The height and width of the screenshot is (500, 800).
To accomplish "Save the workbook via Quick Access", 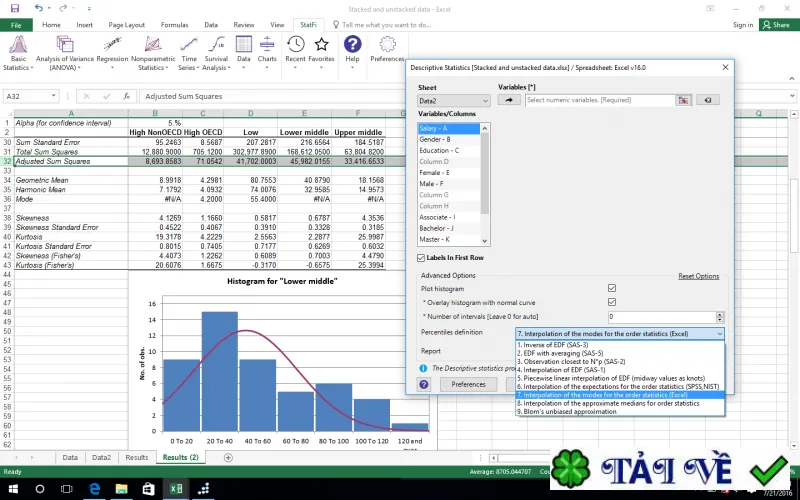I will pyautogui.click(x=15, y=8).
